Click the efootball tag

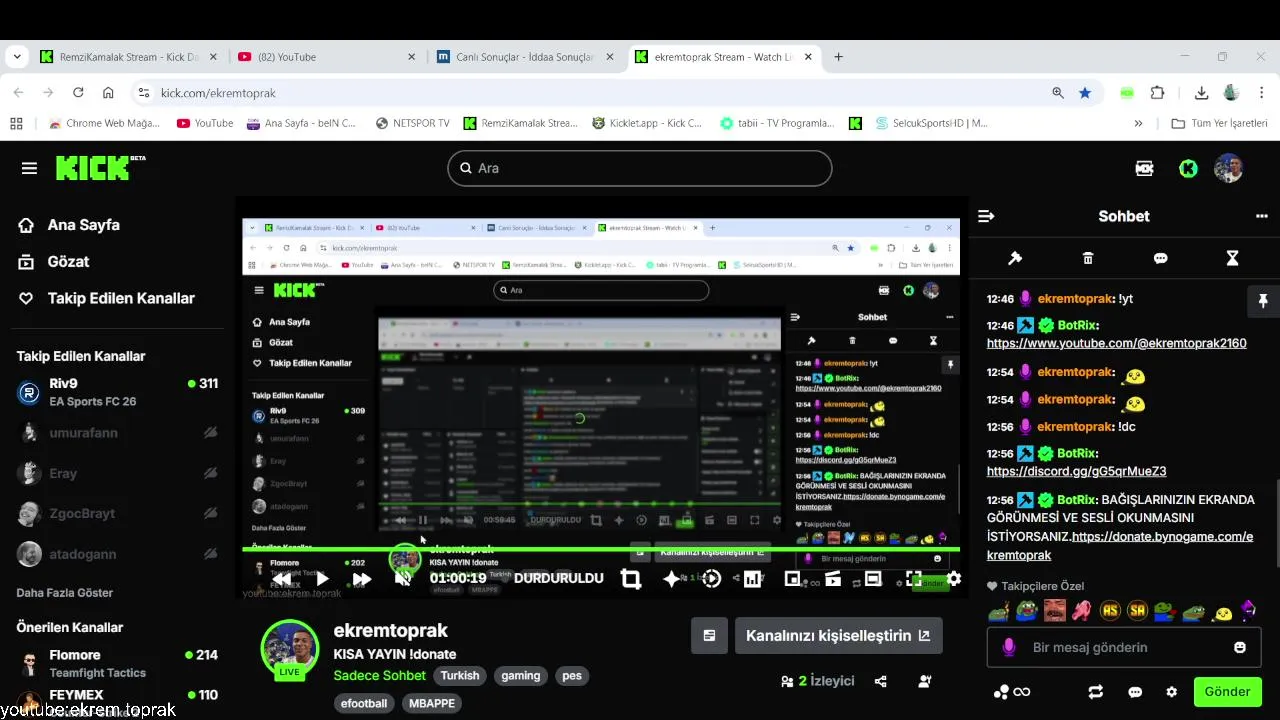(364, 704)
